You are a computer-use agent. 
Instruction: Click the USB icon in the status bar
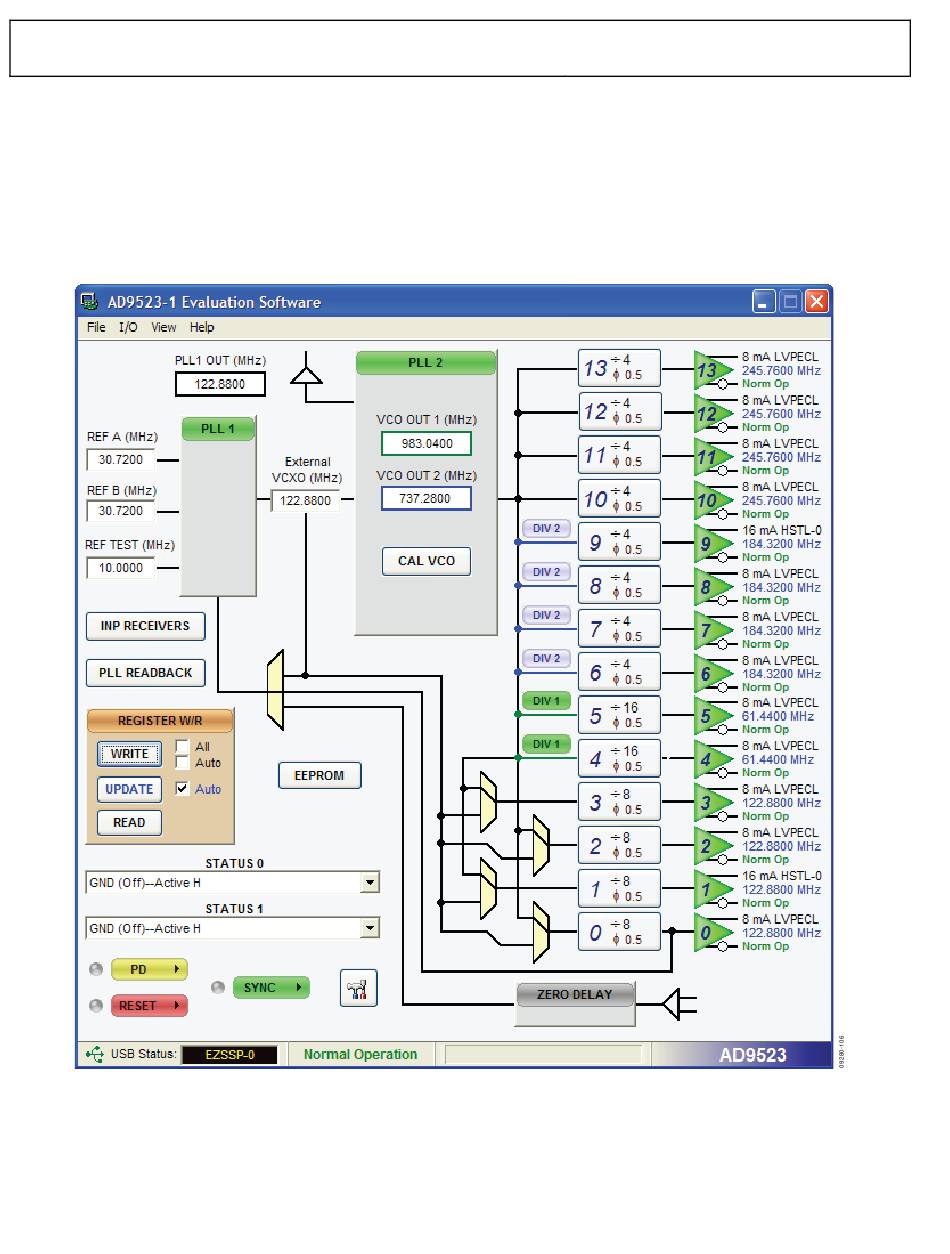coord(94,1054)
